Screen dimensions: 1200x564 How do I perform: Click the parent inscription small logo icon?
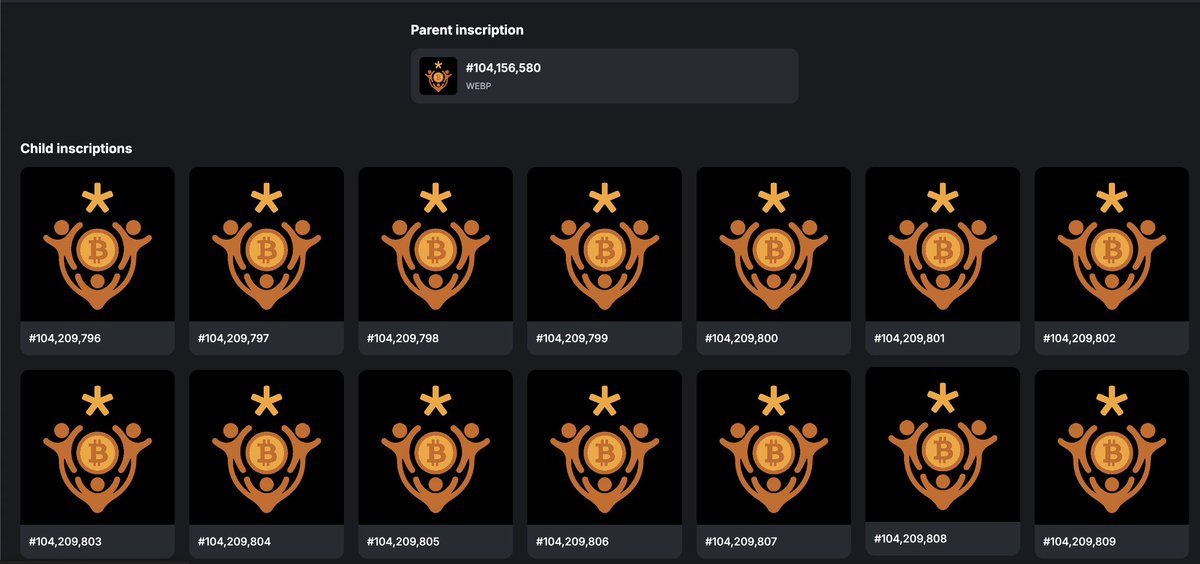point(438,76)
